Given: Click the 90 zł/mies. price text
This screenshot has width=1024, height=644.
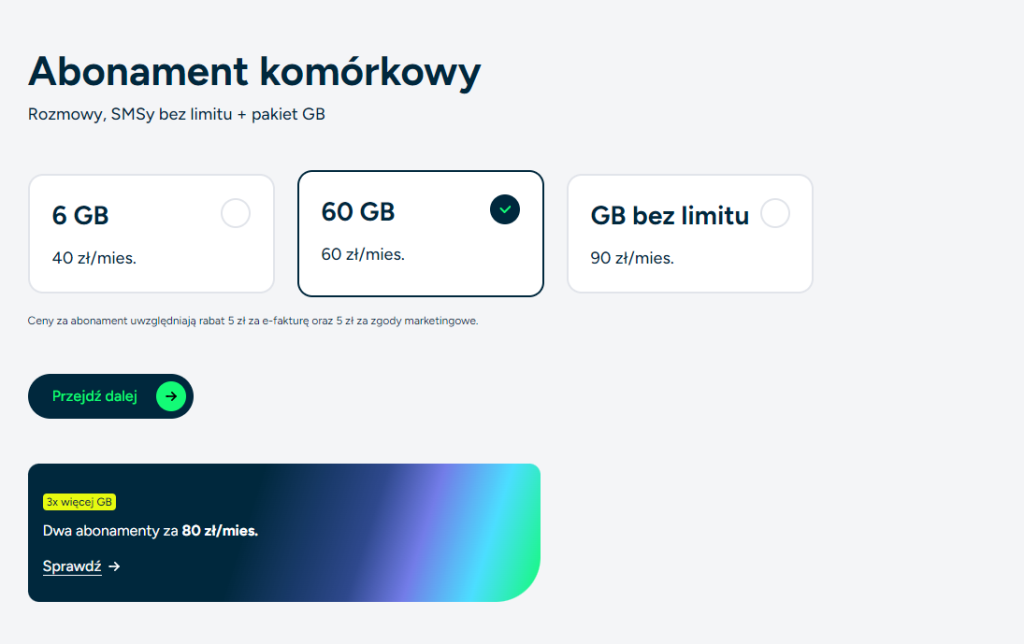Looking at the screenshot, I should (632, 258).
